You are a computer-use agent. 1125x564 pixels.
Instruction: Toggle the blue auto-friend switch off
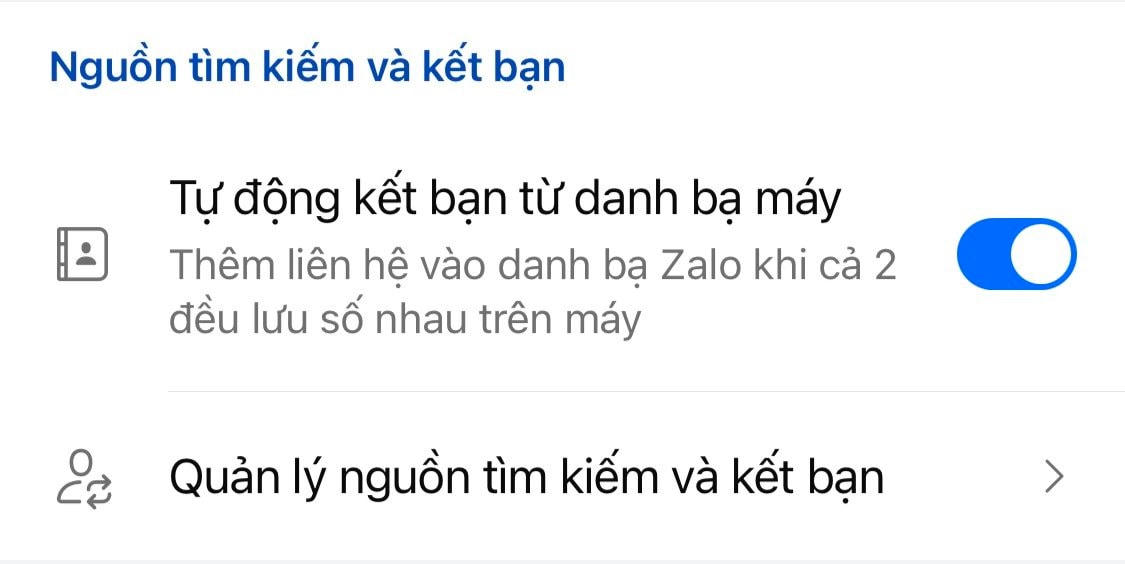click(x=1017, y=254)
